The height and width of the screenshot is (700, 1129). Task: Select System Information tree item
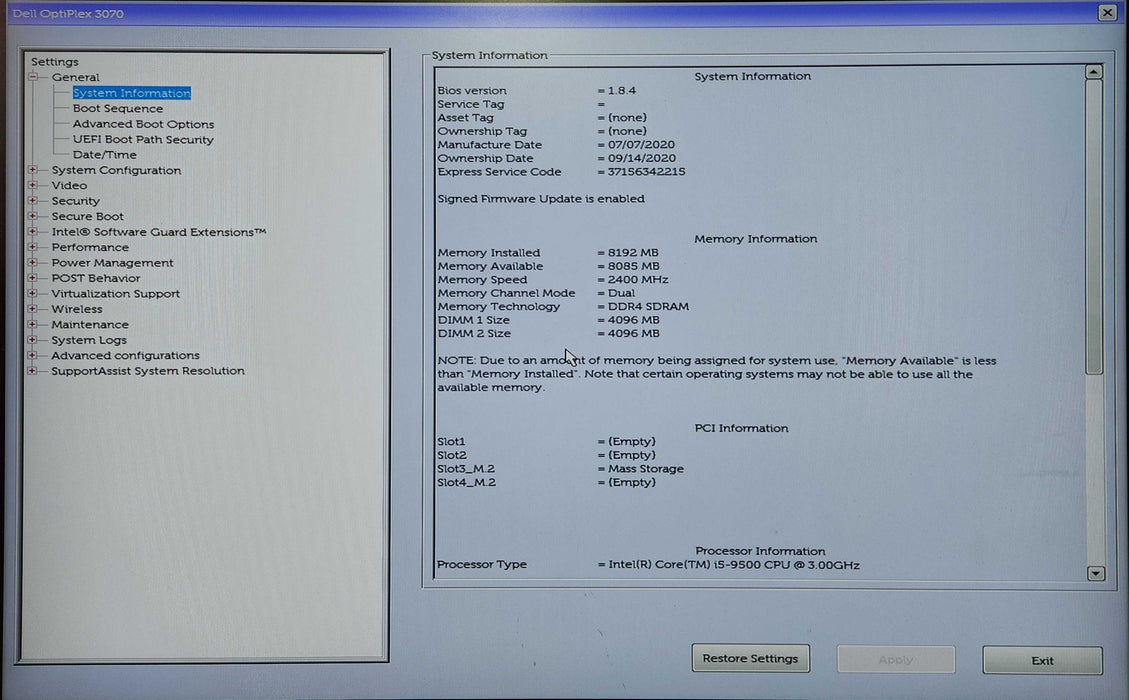(132, 93)
